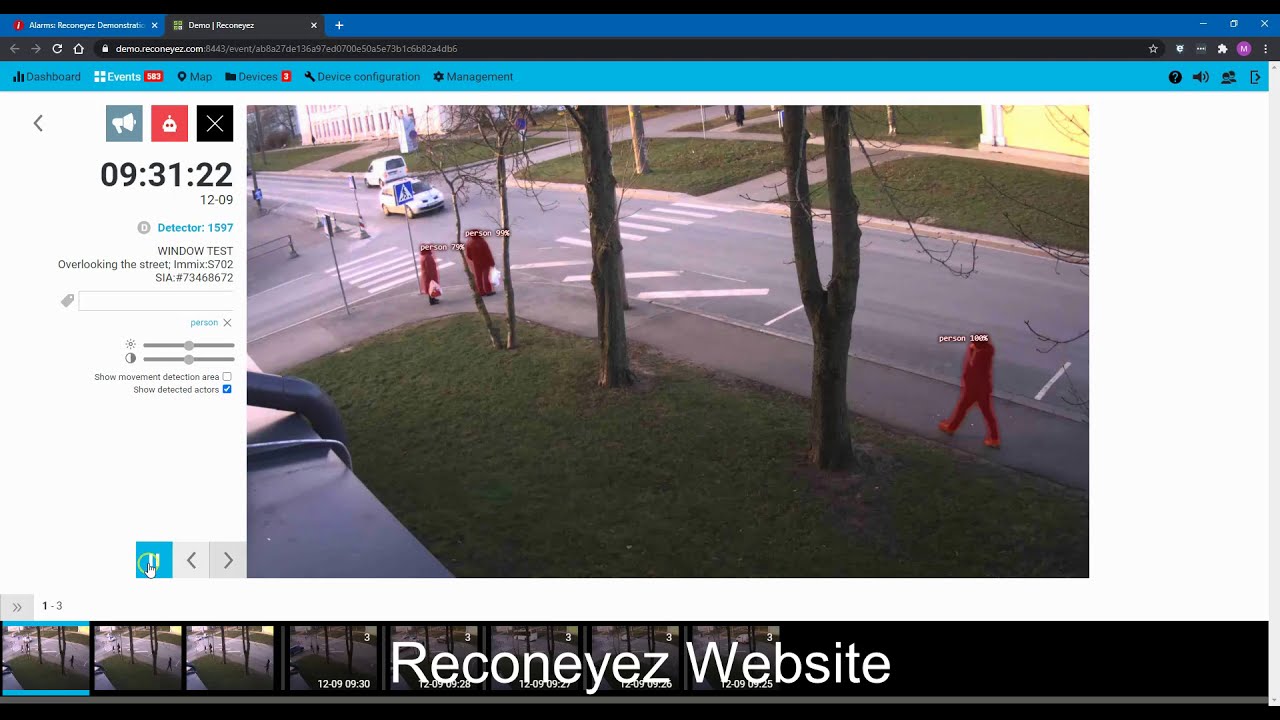Open the Map page
This screenshot has height=720, width=1280.
[194, 77]
